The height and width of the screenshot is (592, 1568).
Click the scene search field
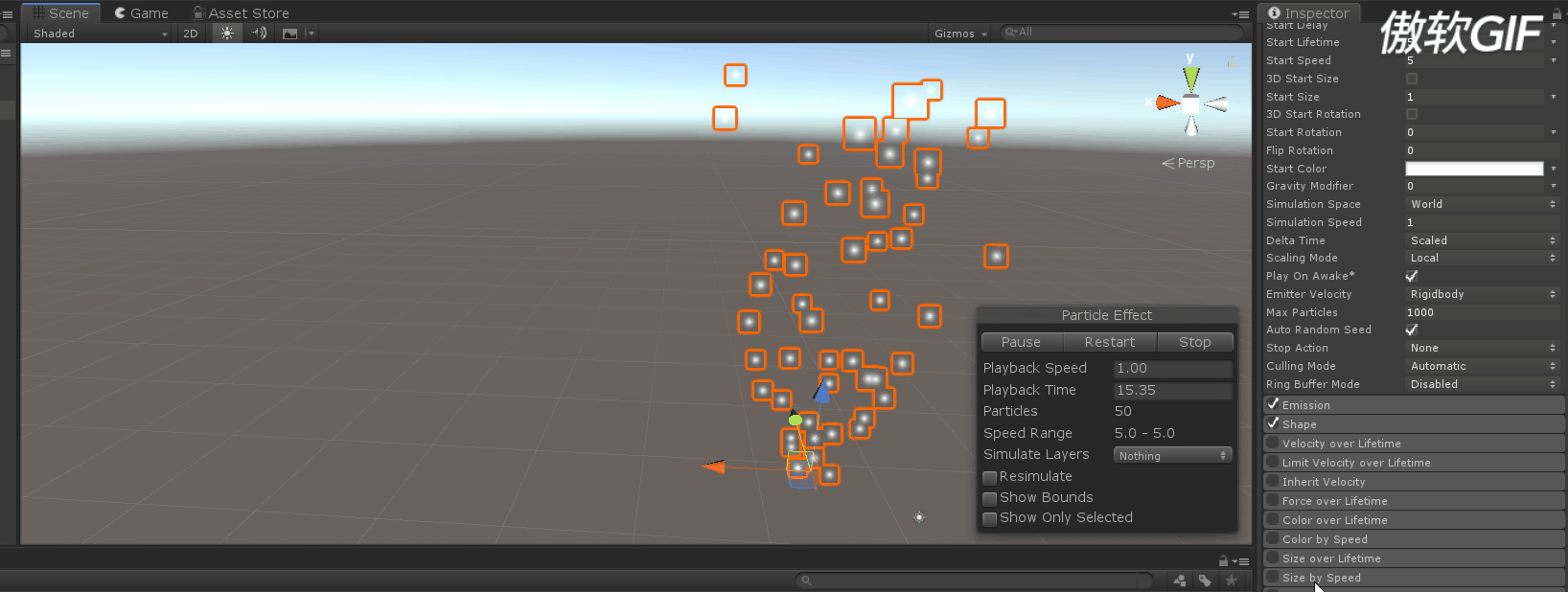[1119, 33]
